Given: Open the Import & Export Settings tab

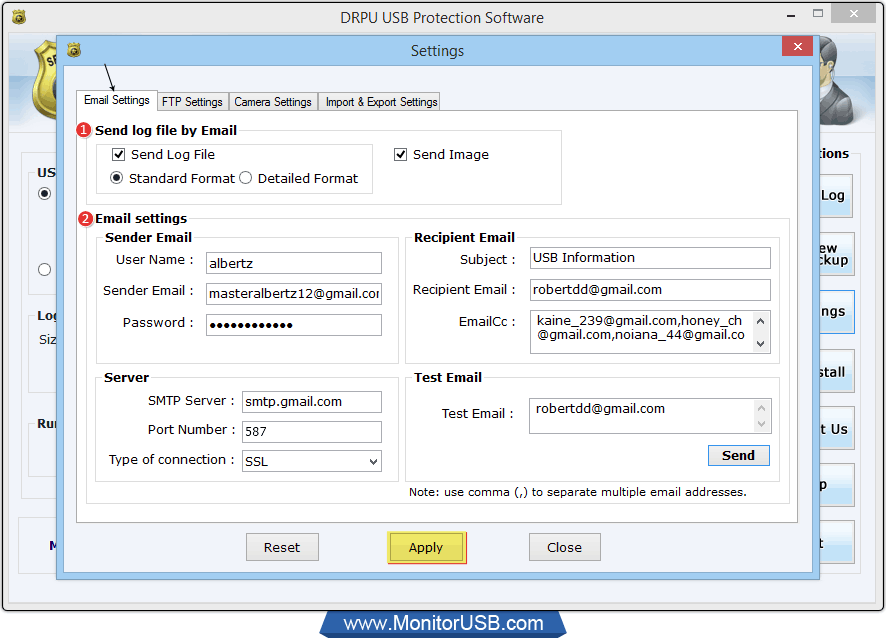Looking at the screenshot, I should coord(381,102).
